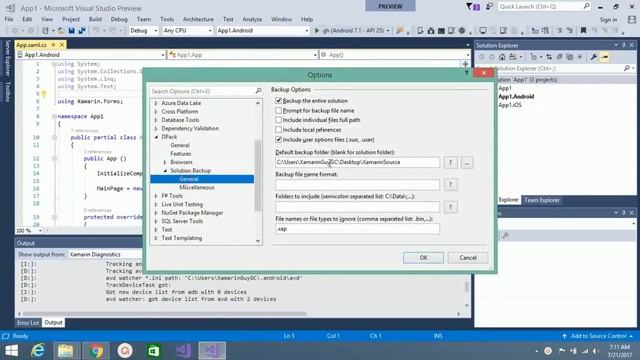This screenshot has width=640, height=360.
Task: Open the Architecture menu
Action: pyautogui.click(x=198, y=19)
